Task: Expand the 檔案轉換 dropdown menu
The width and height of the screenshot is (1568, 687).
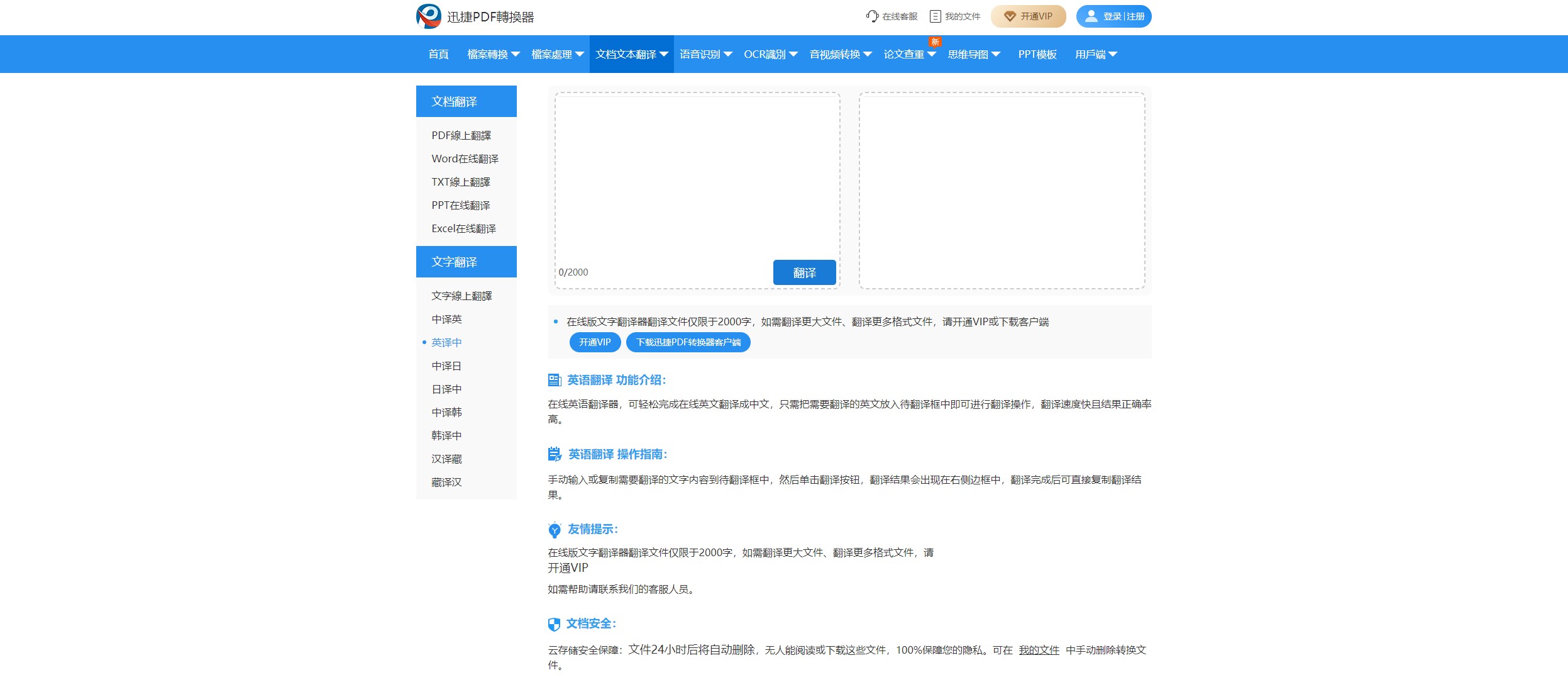Action: tap(493, 55)
